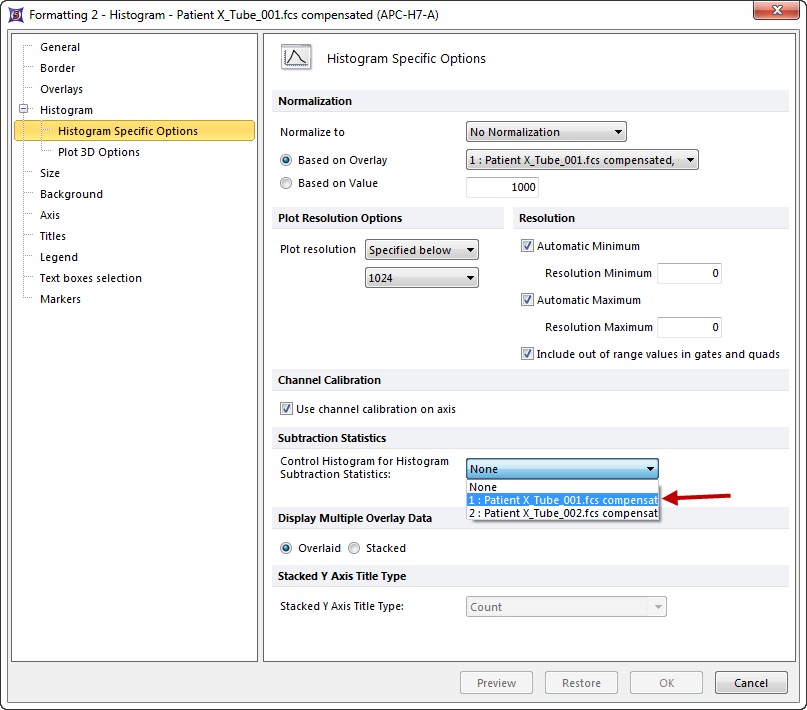Collapse the Histogram tree node
Image resolution: width=807 pixels, height=710 pixels.
tap(23, 110)
